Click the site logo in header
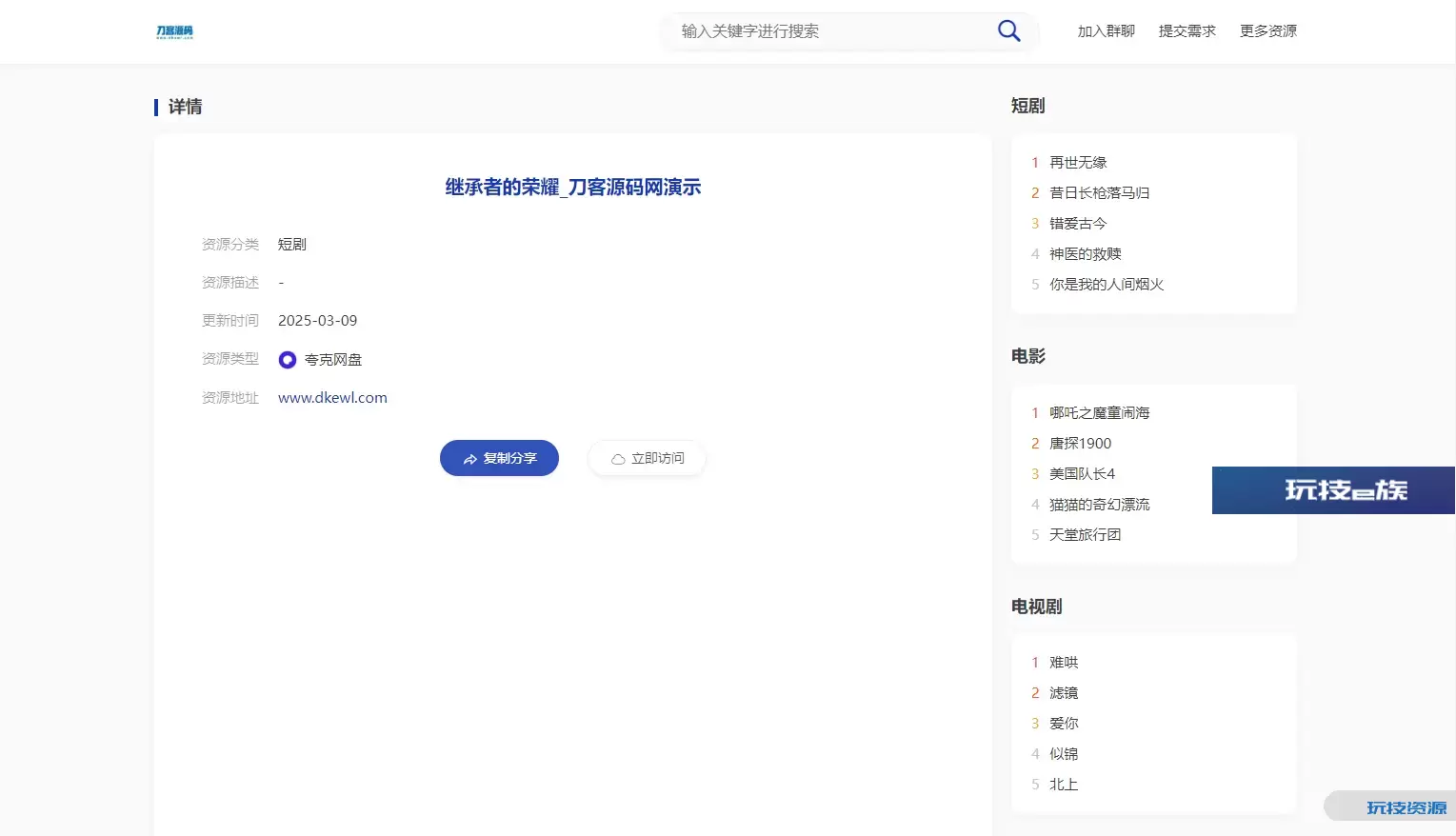Viewport: 1456px width, 836px height. tap(174, 32)
